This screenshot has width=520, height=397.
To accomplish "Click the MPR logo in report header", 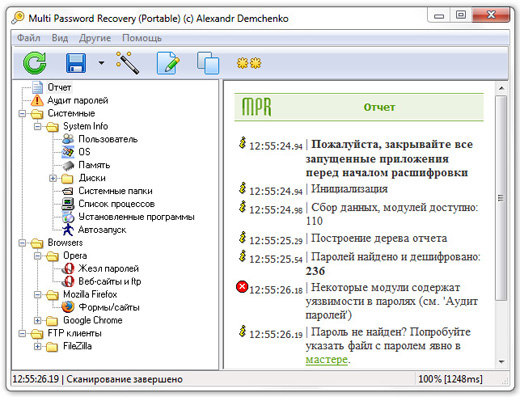I will coord(256,107).
